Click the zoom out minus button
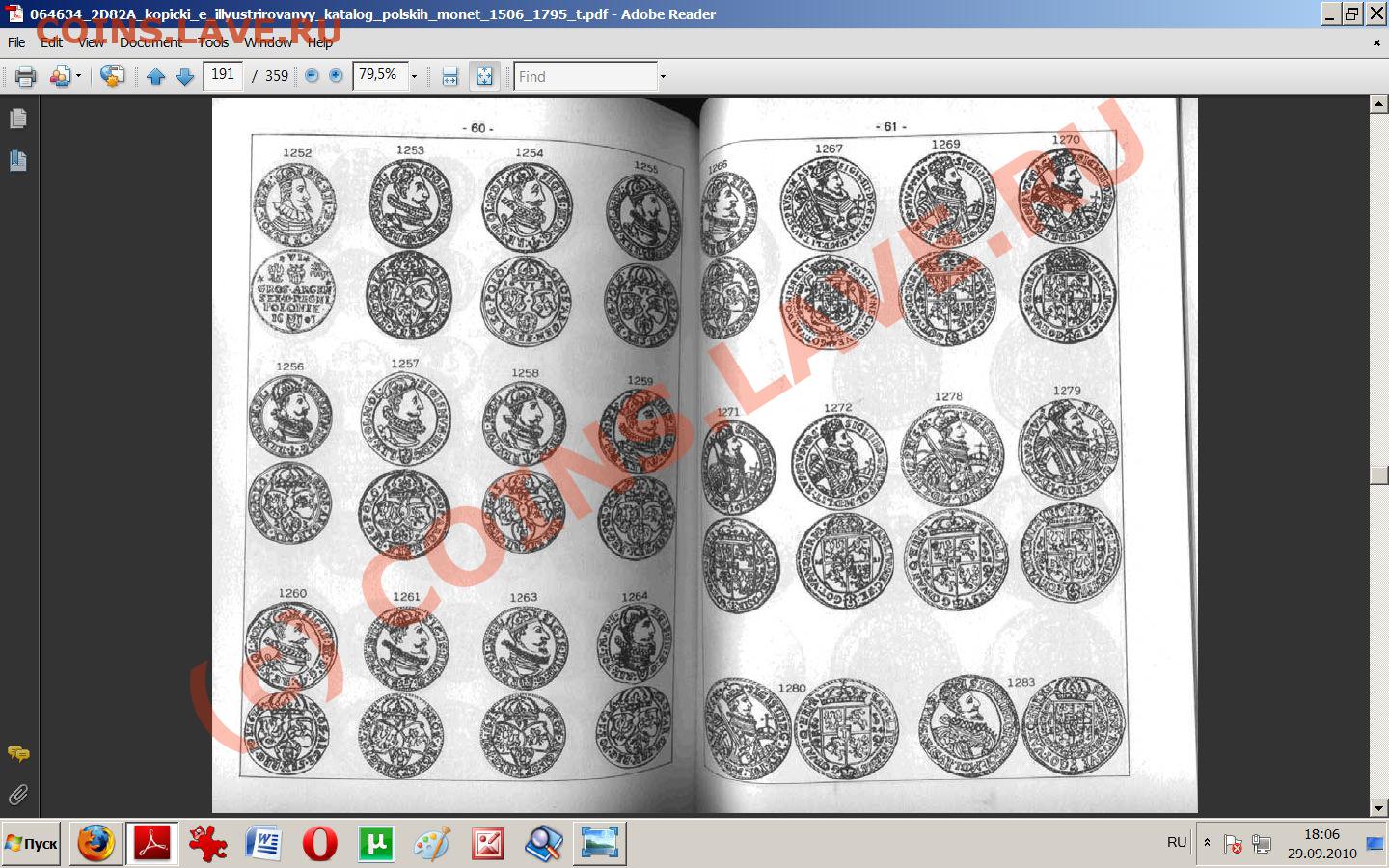 click(x=312, y=76)
